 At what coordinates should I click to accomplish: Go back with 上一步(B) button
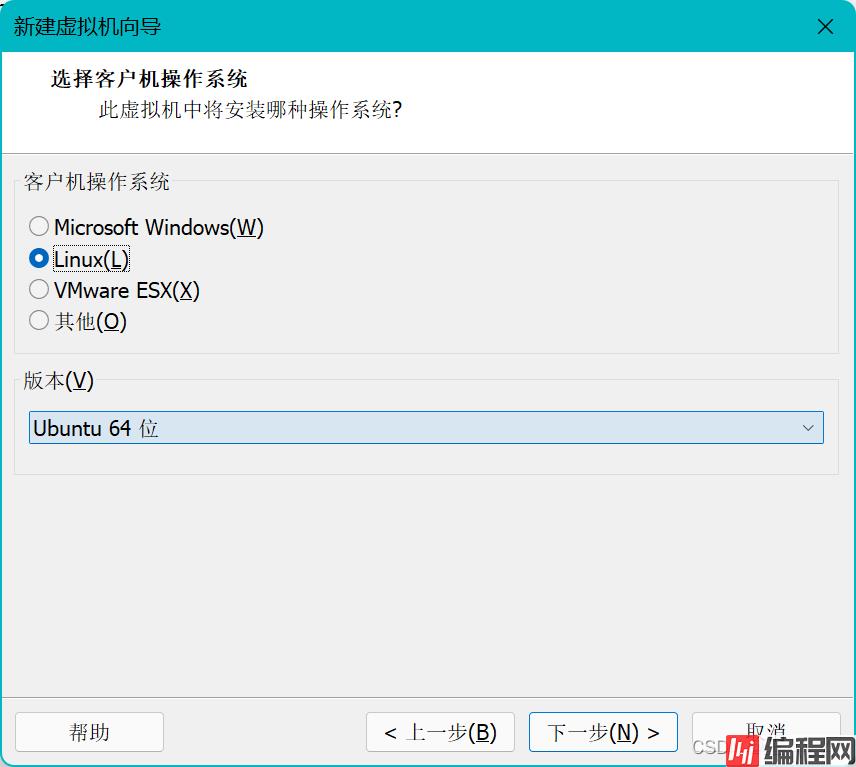440,732
